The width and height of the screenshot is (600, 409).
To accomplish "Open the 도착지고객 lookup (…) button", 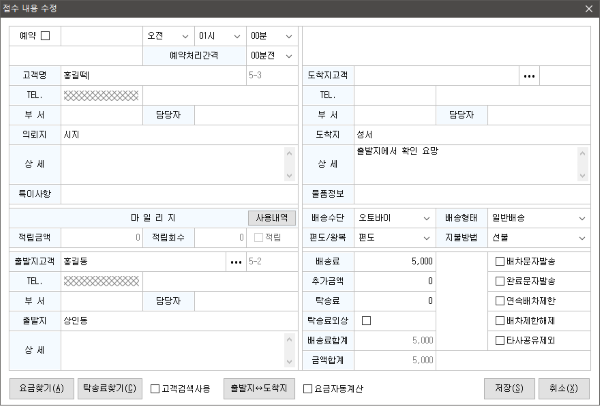I will pyautogui.click(x=530, y=75).
